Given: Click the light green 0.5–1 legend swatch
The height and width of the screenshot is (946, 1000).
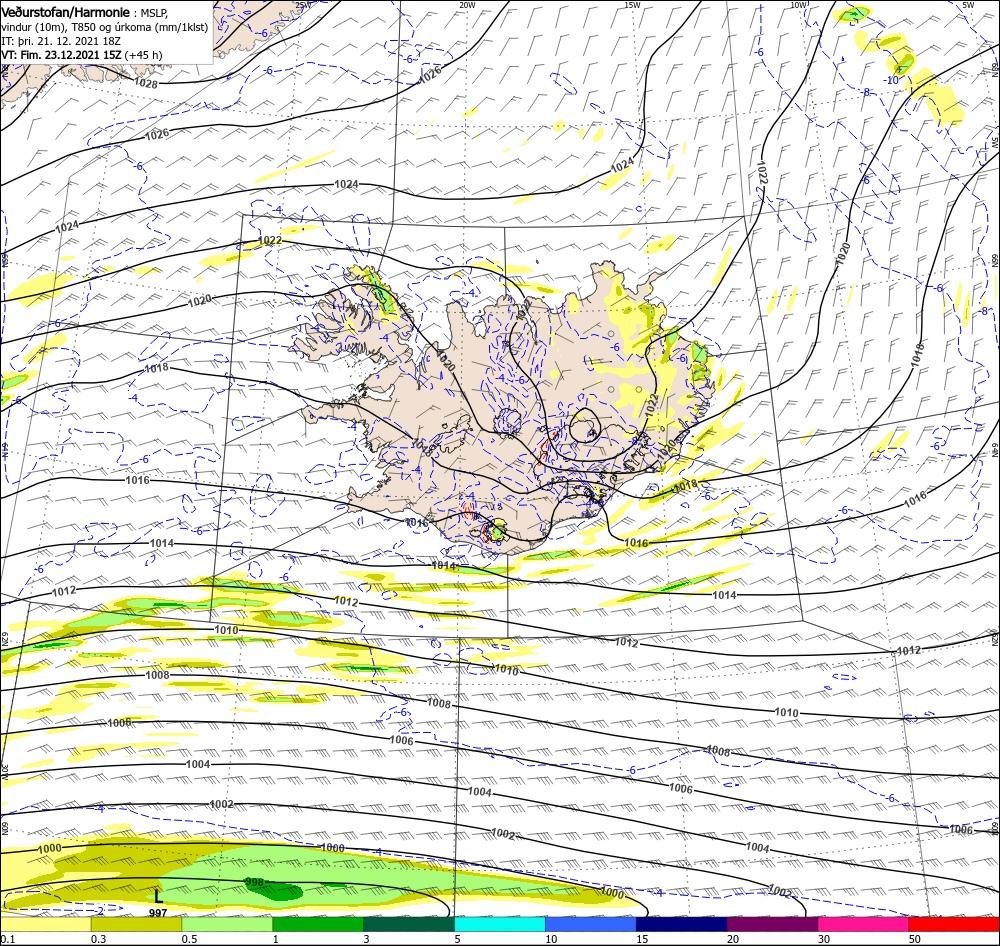Looking at the screenshot, I should (x=227, y=924).
